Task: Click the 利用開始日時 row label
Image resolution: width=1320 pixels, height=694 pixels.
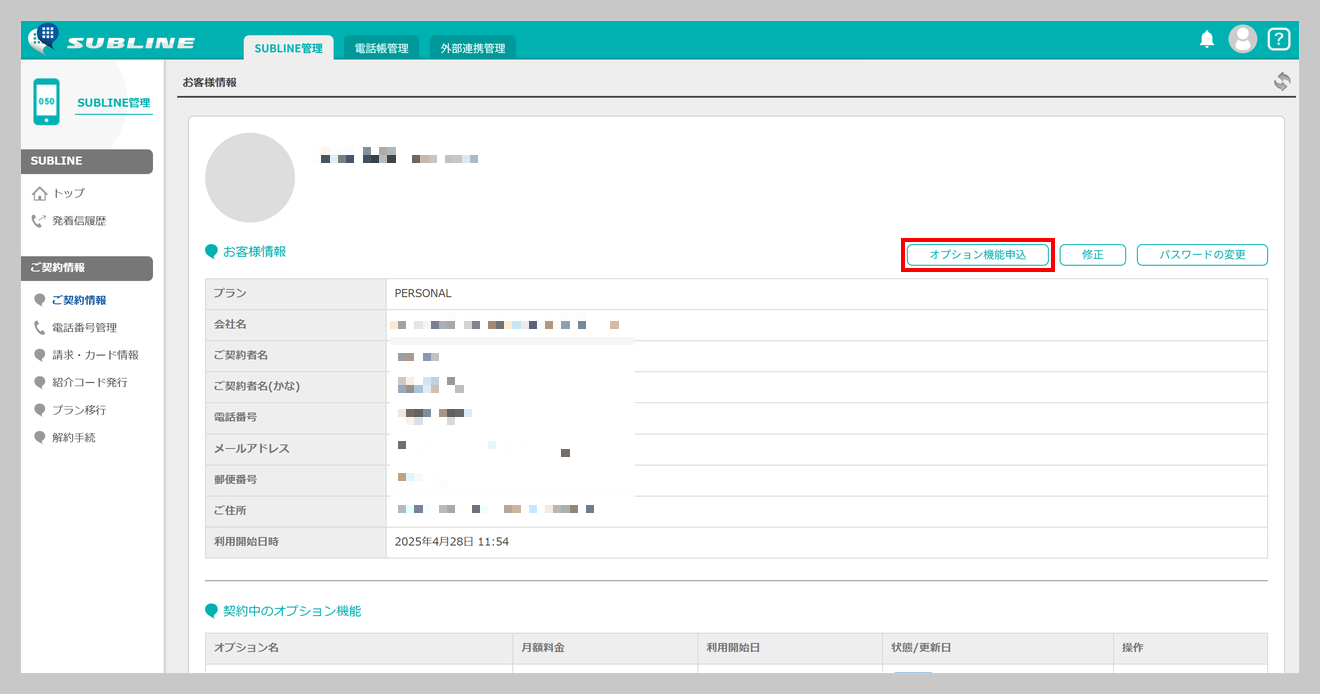Action: point(246,542)
